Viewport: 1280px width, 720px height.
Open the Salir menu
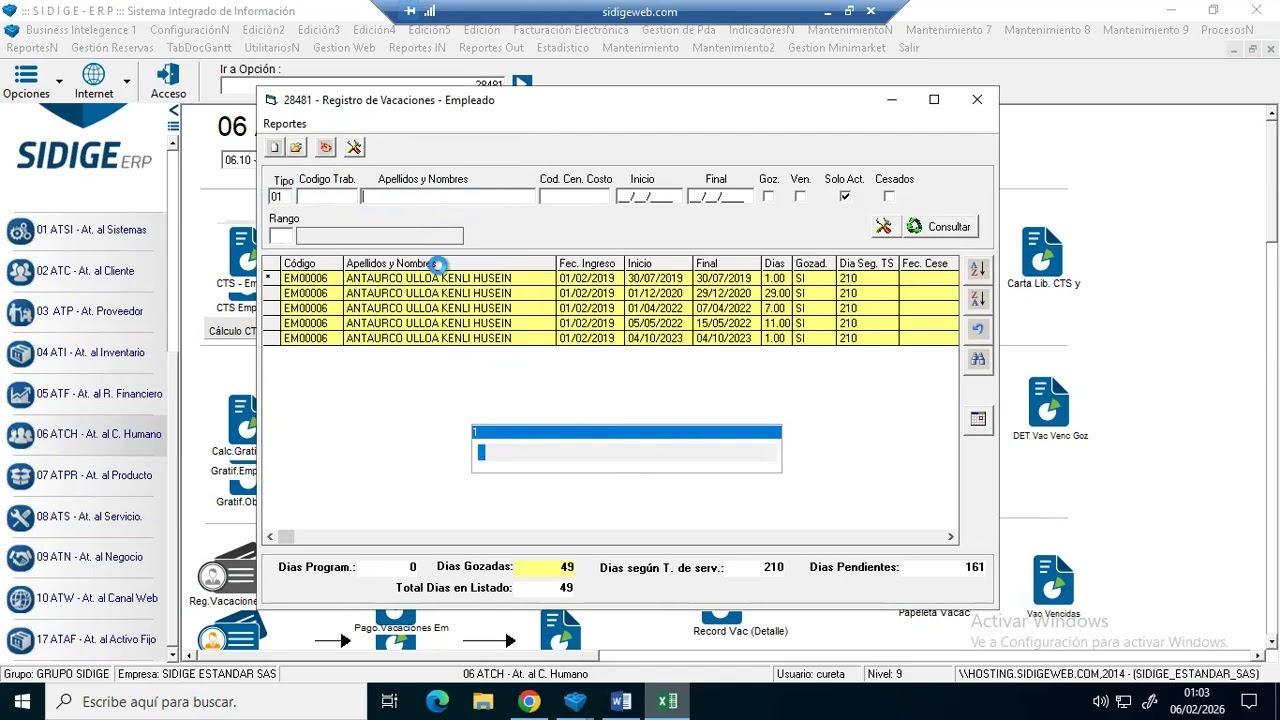(909, 48)
